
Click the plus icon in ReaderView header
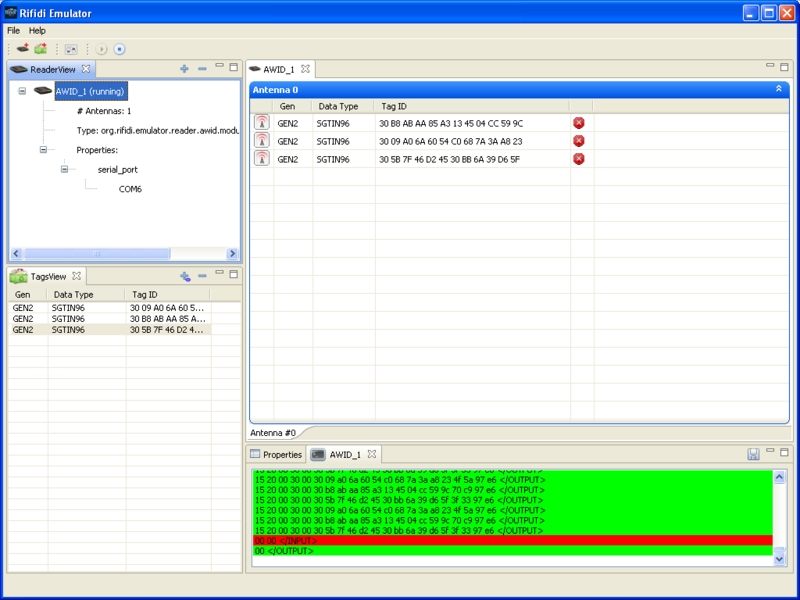[184, 69]
